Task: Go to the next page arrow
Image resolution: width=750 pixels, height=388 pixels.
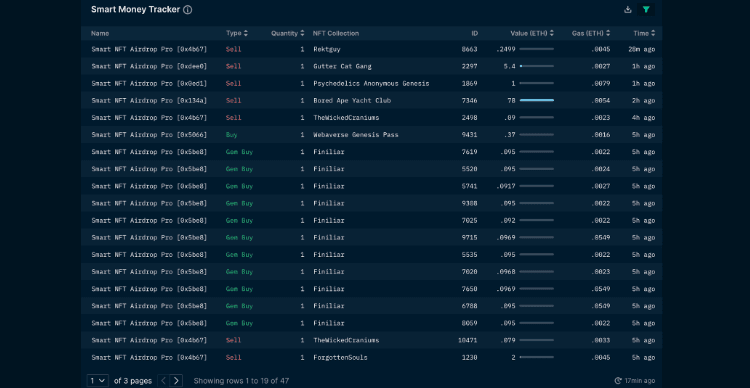Action: (177, 381)
